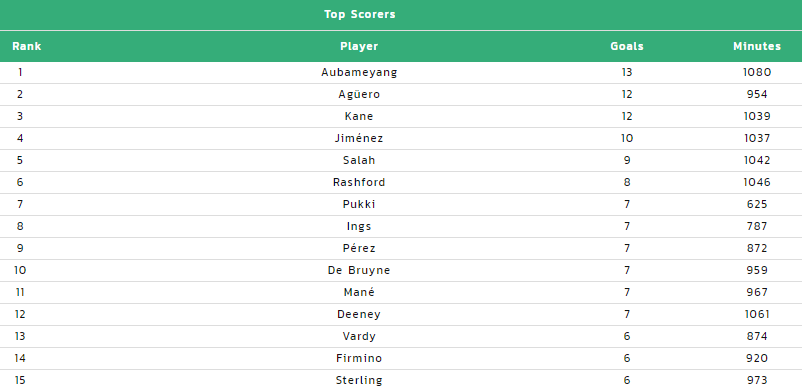Click Firmino's 920 minutes cell
Image resolution: width=802 pixels, height=391 pixels.
757,359
